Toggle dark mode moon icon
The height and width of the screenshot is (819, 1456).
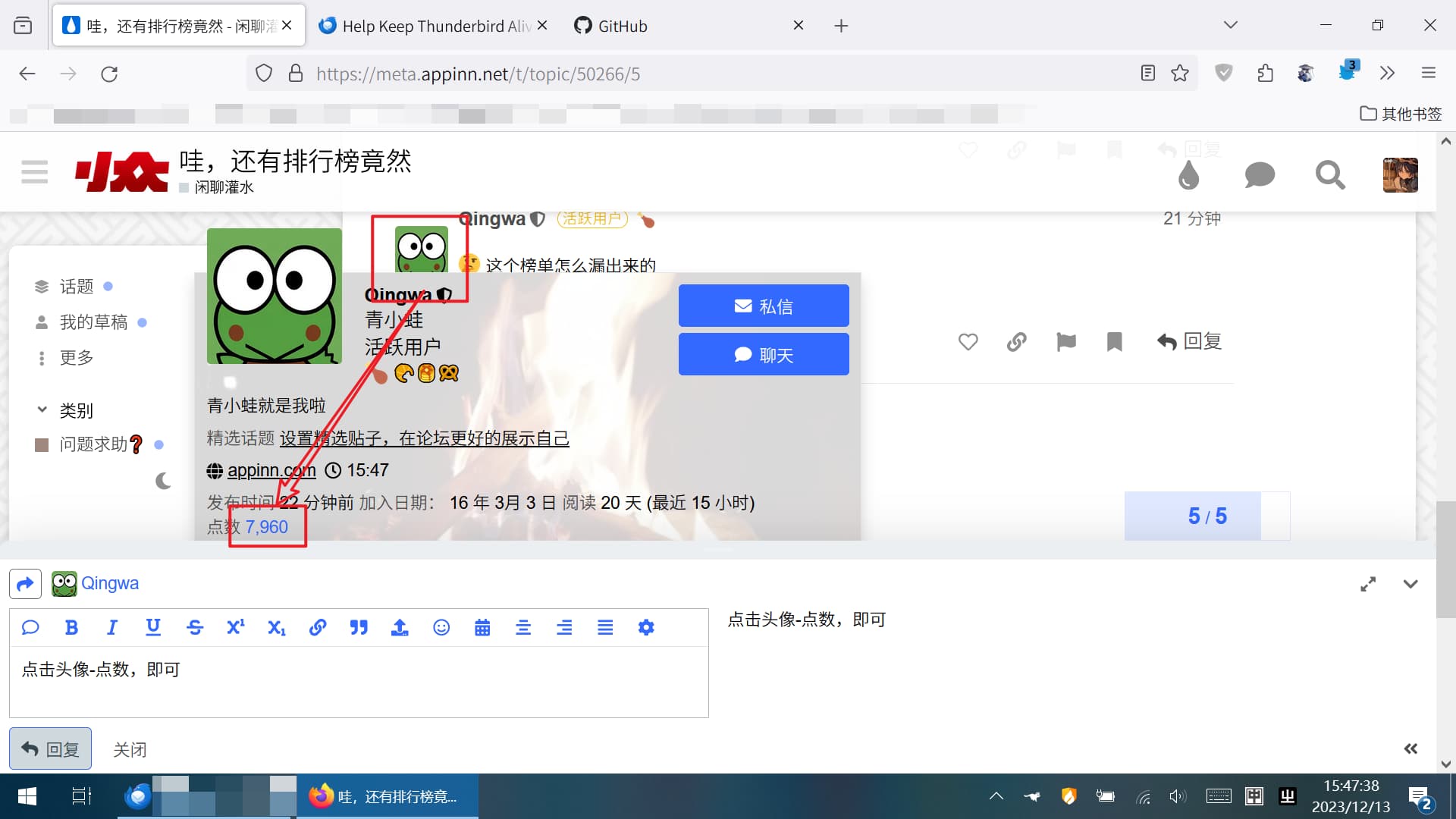coord(163,481)
